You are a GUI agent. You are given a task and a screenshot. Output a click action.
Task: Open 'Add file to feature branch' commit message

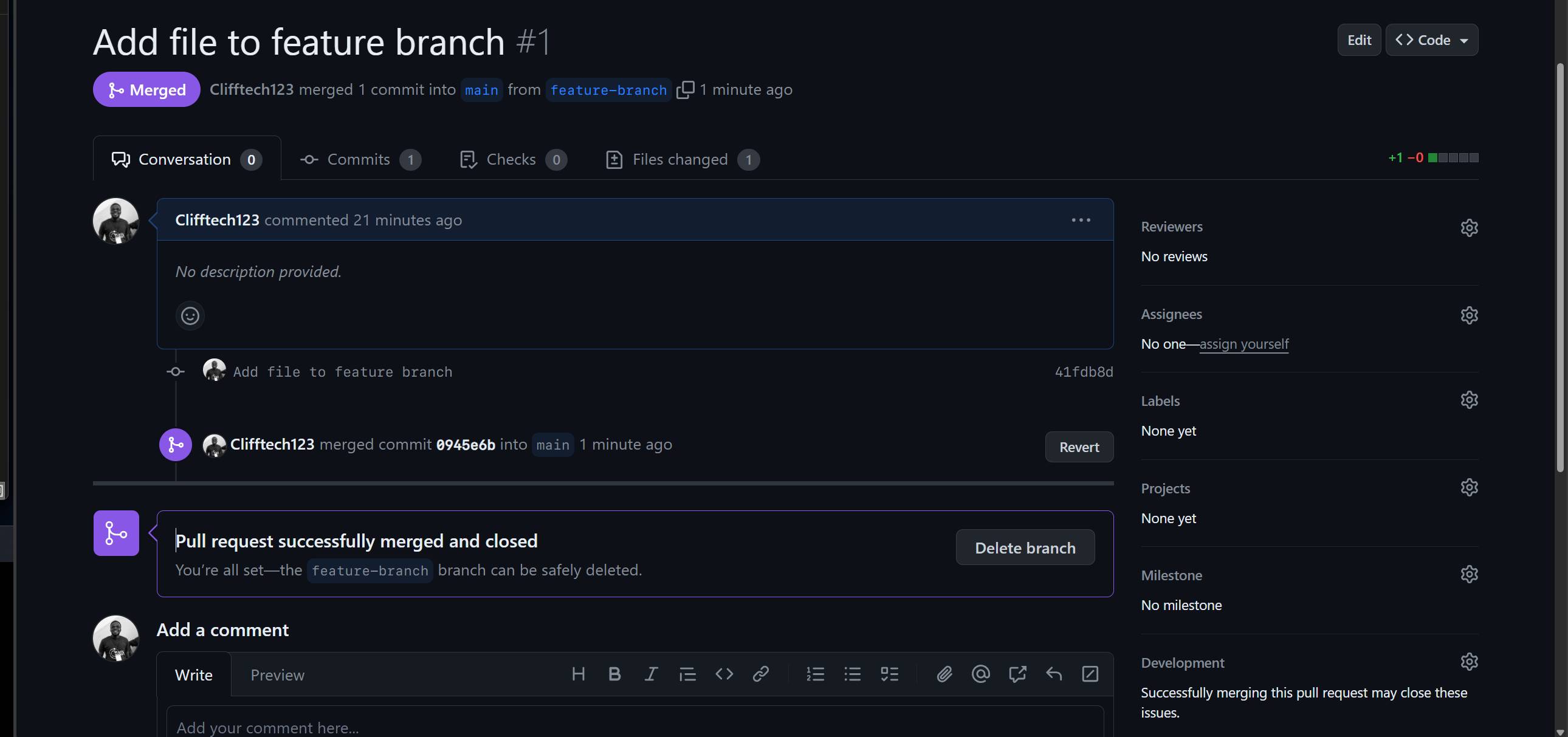[x=343, y=372]
